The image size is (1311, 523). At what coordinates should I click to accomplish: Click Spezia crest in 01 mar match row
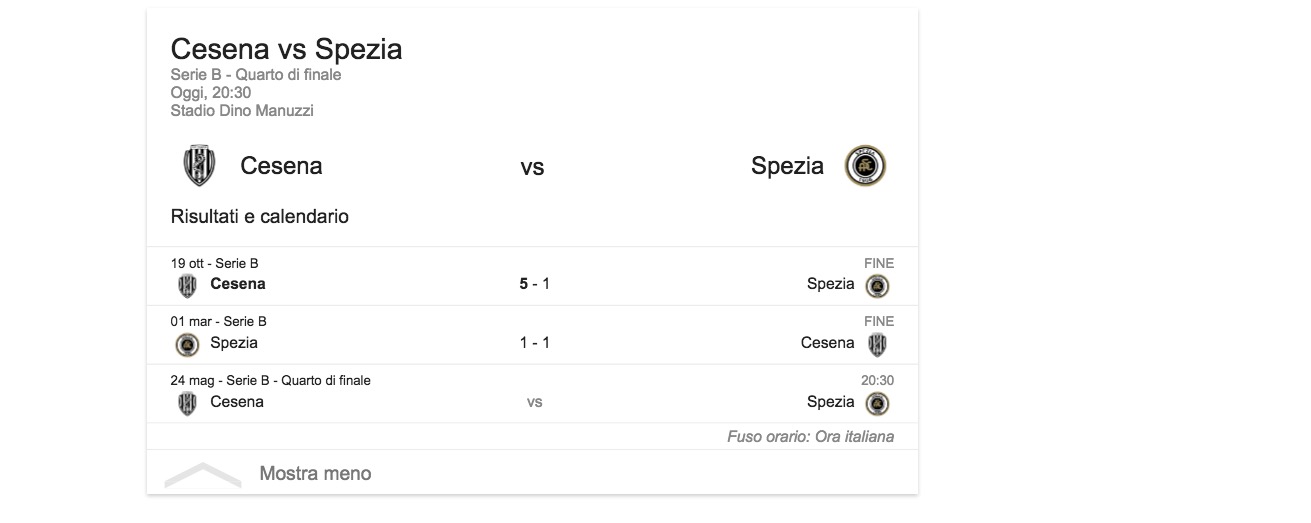click(187, 344)
